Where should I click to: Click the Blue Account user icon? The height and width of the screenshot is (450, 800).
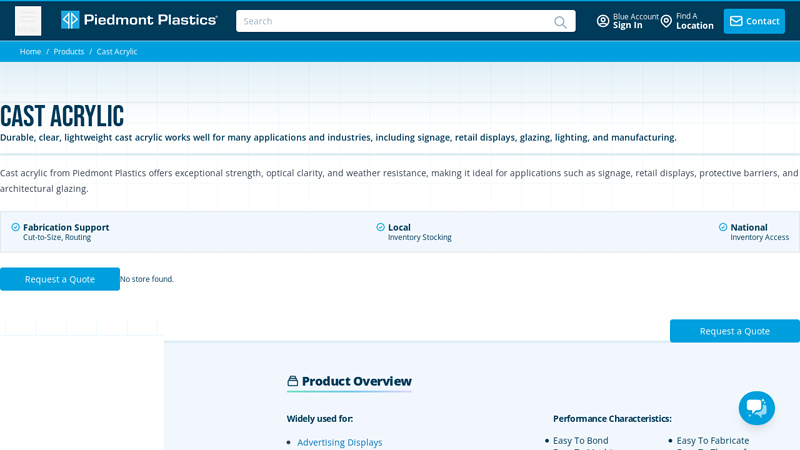pyautogui.click(x=603, y=21)
